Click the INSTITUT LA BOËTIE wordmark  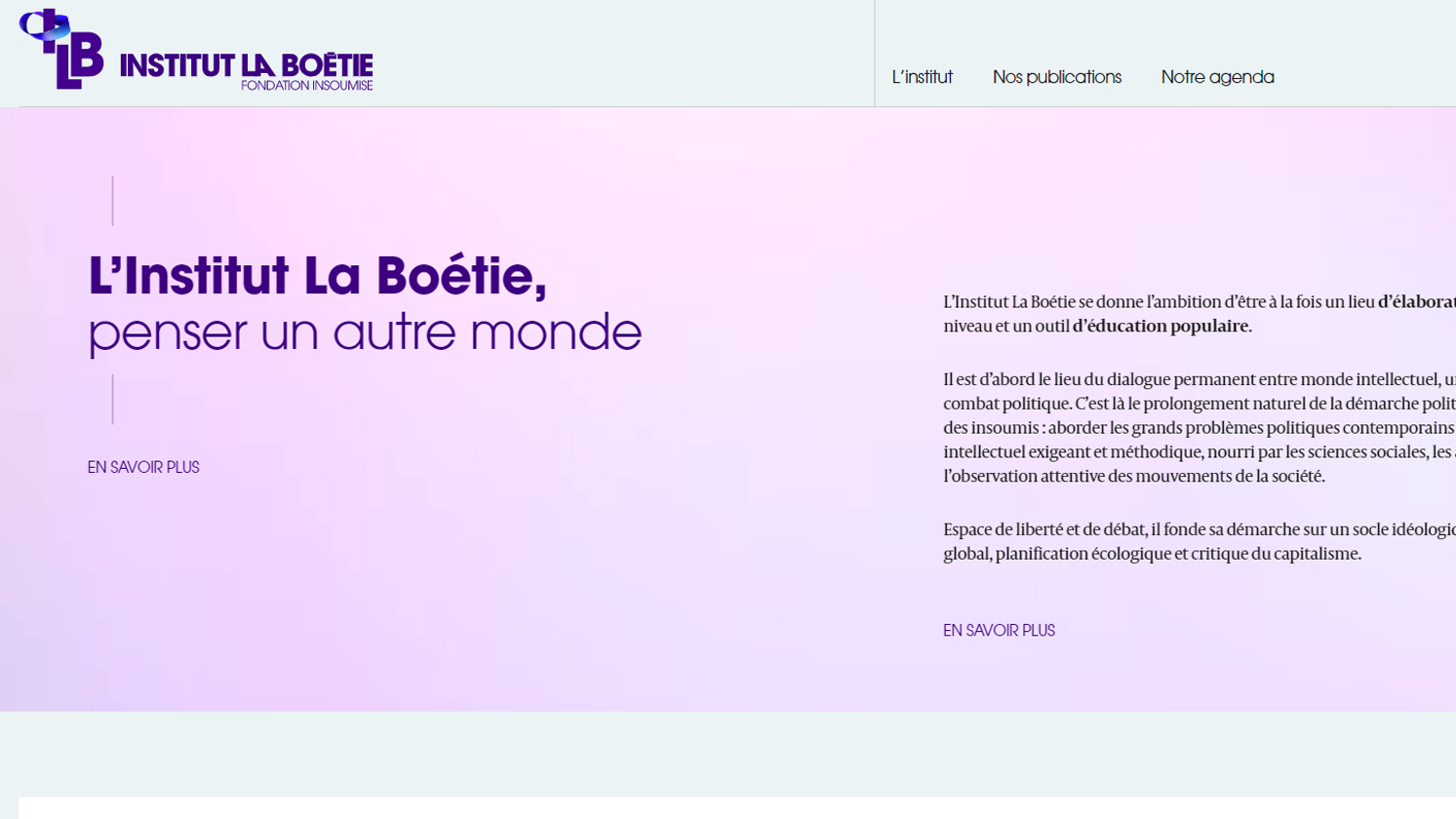246,64
